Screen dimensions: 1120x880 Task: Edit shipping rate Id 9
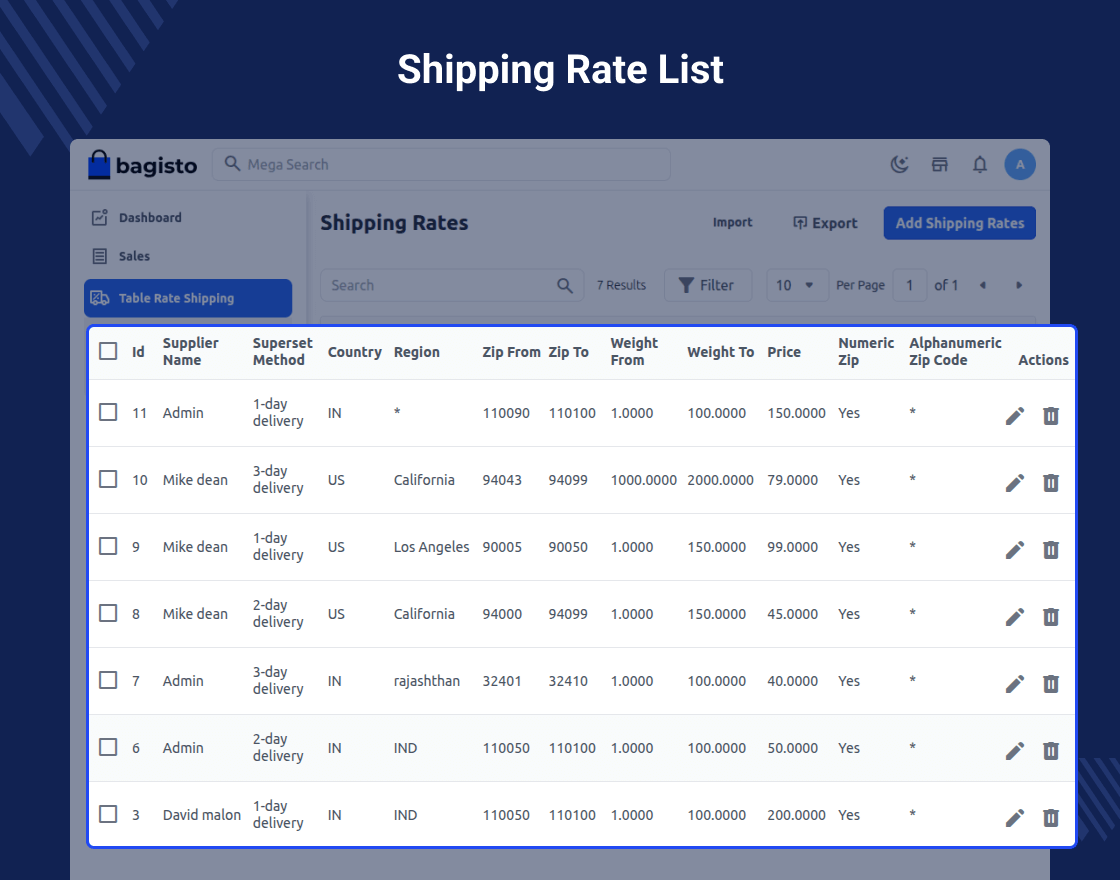coord(1015,550)
